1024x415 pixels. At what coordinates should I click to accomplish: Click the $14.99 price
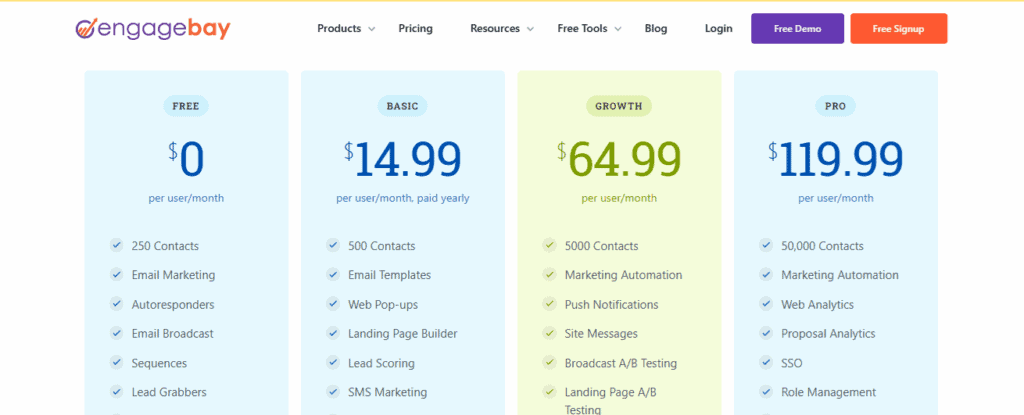402,159
